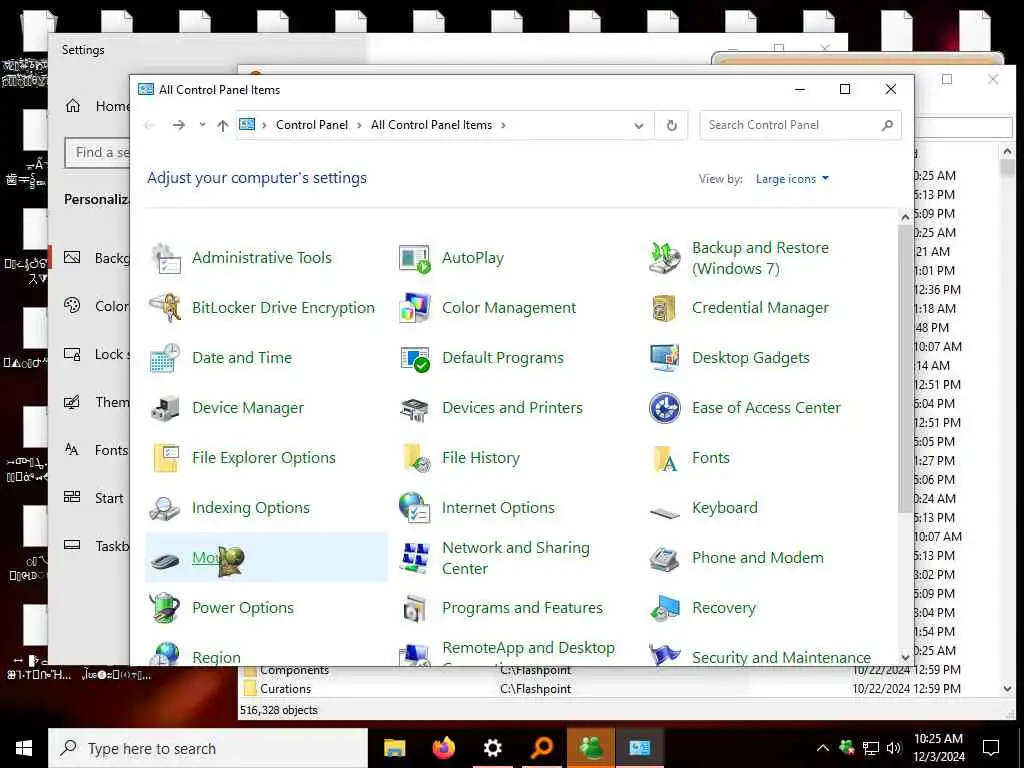The width and height of the screenshot is (1024, 768).
Task: Expand the chevron after All Control Panel Items
Action: coord(504,125)
